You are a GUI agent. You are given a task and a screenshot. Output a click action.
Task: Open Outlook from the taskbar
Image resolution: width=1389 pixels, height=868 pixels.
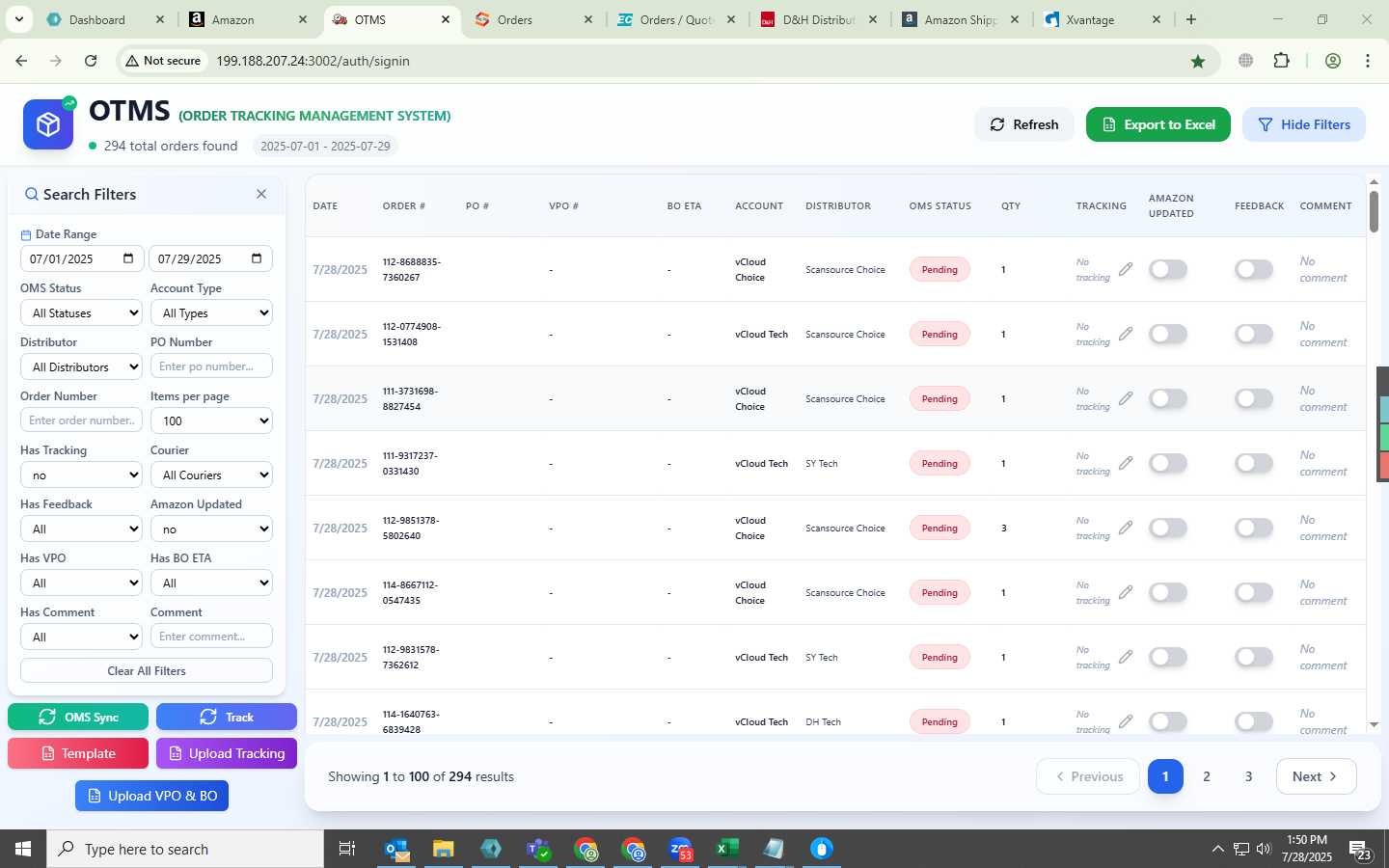[x=396, y=849]
